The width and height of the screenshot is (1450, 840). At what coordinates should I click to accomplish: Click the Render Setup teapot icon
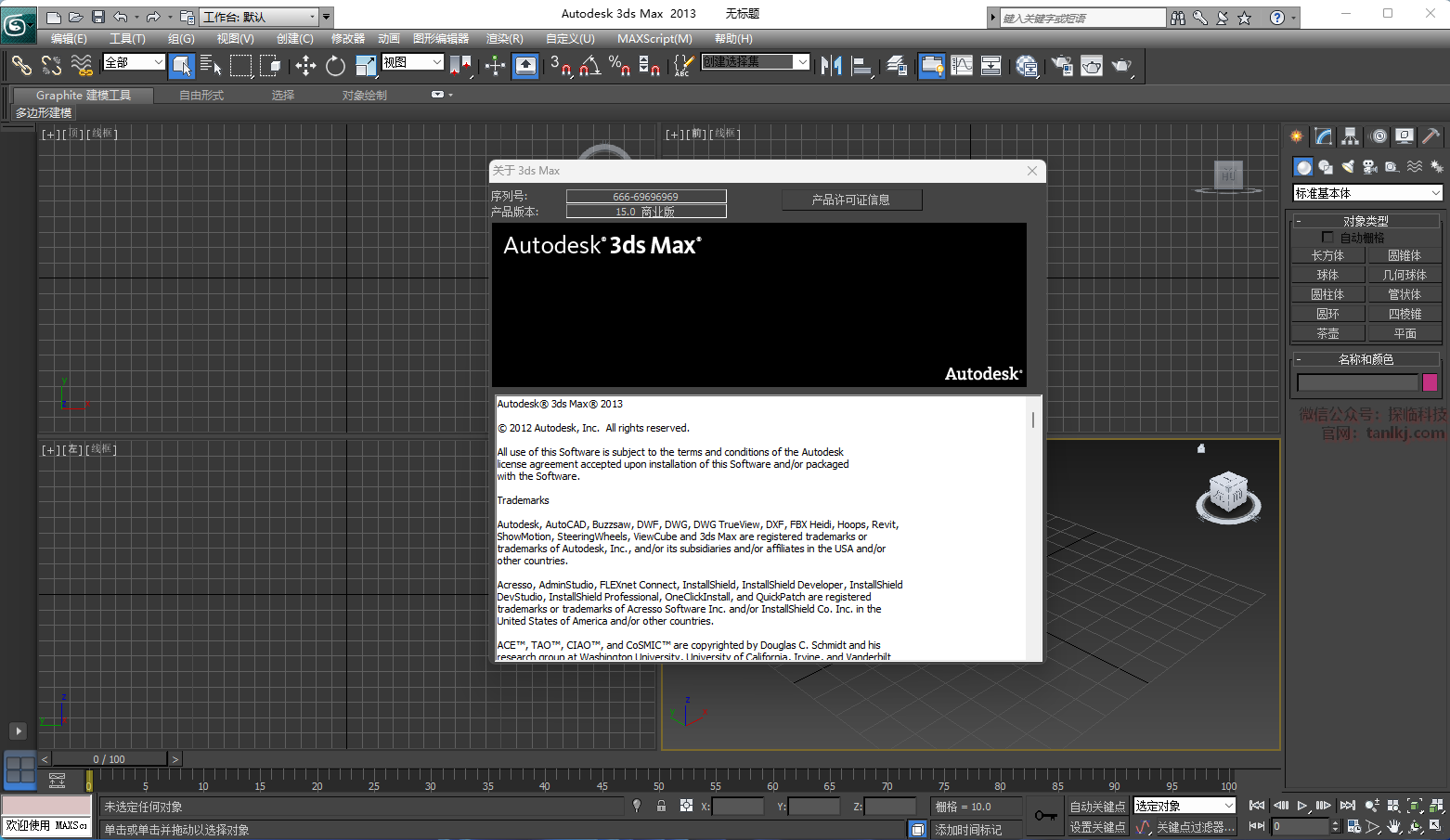1062,65
